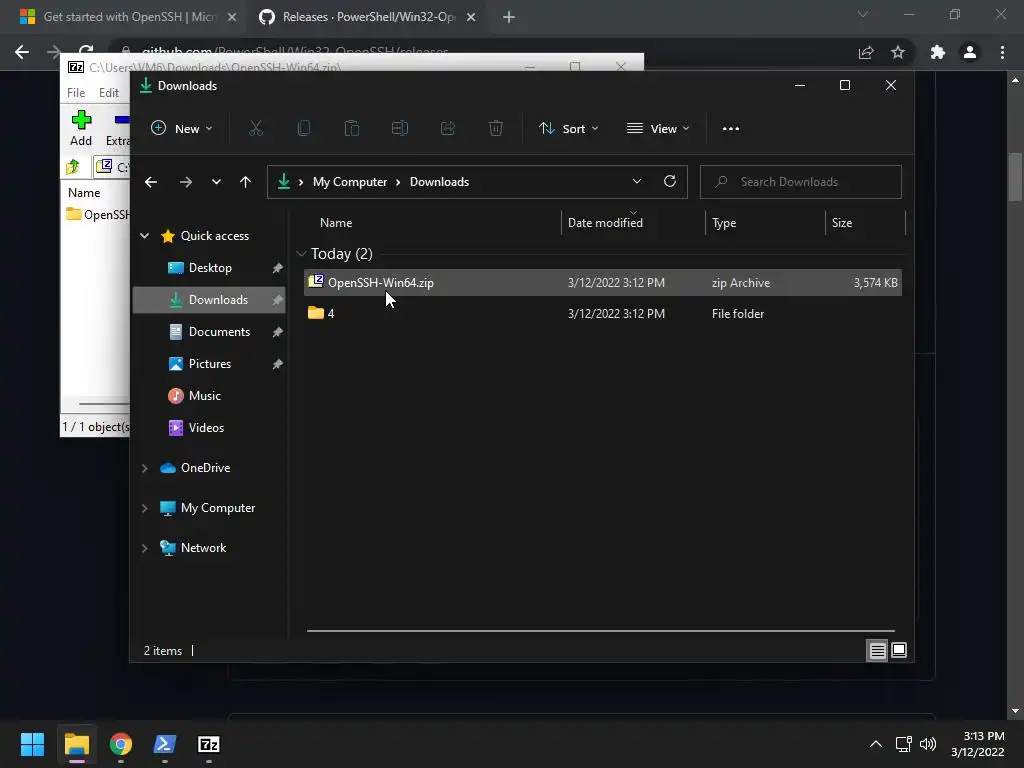The width and height of the screenshot is (1024, 768).
Task: Open the Chrome three-dot menu
Action: 1002,52
